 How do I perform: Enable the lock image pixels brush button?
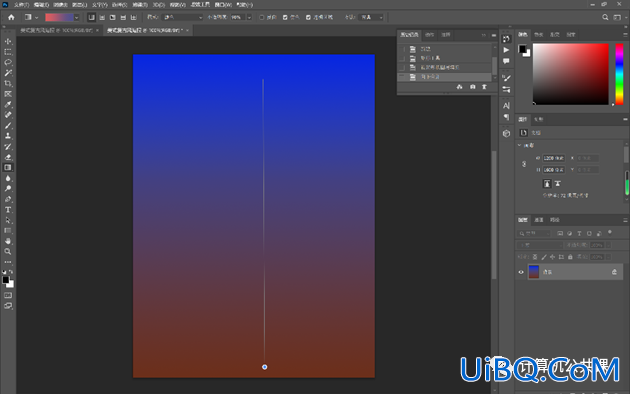pos(544,257)
